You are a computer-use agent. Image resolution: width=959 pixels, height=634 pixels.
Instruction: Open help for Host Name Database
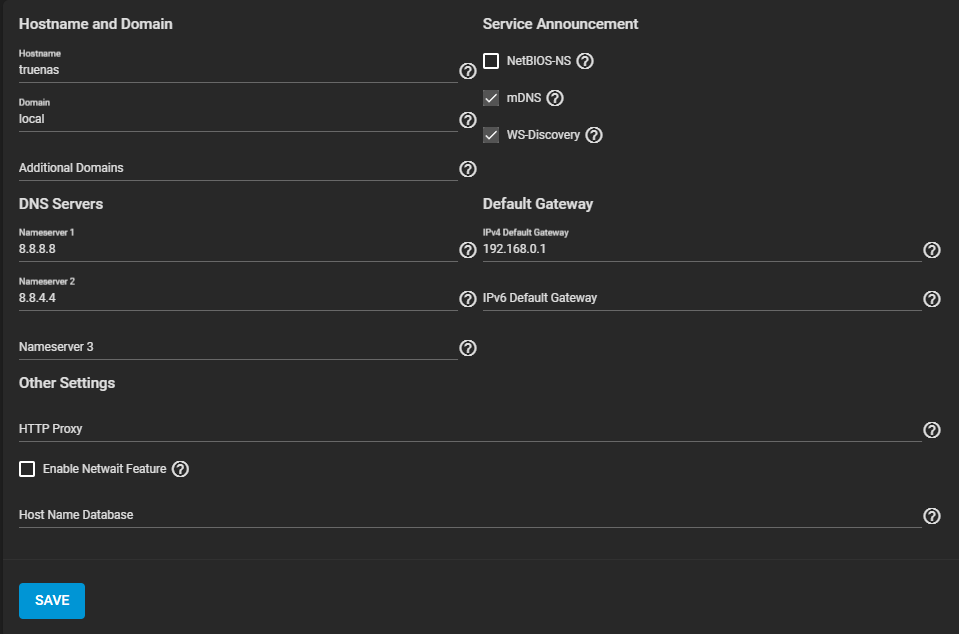(x=931, y=516)
